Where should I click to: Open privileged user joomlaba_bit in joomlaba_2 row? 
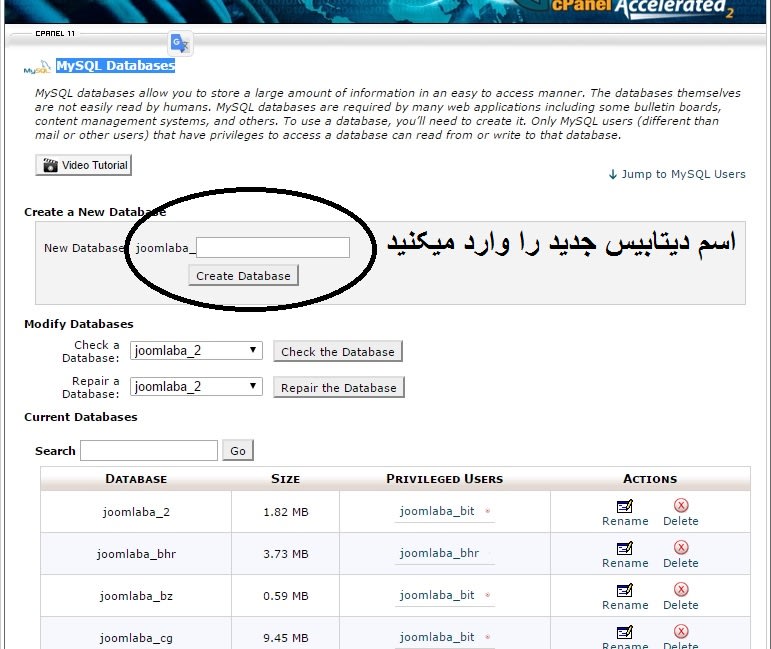tap(437, 511)
